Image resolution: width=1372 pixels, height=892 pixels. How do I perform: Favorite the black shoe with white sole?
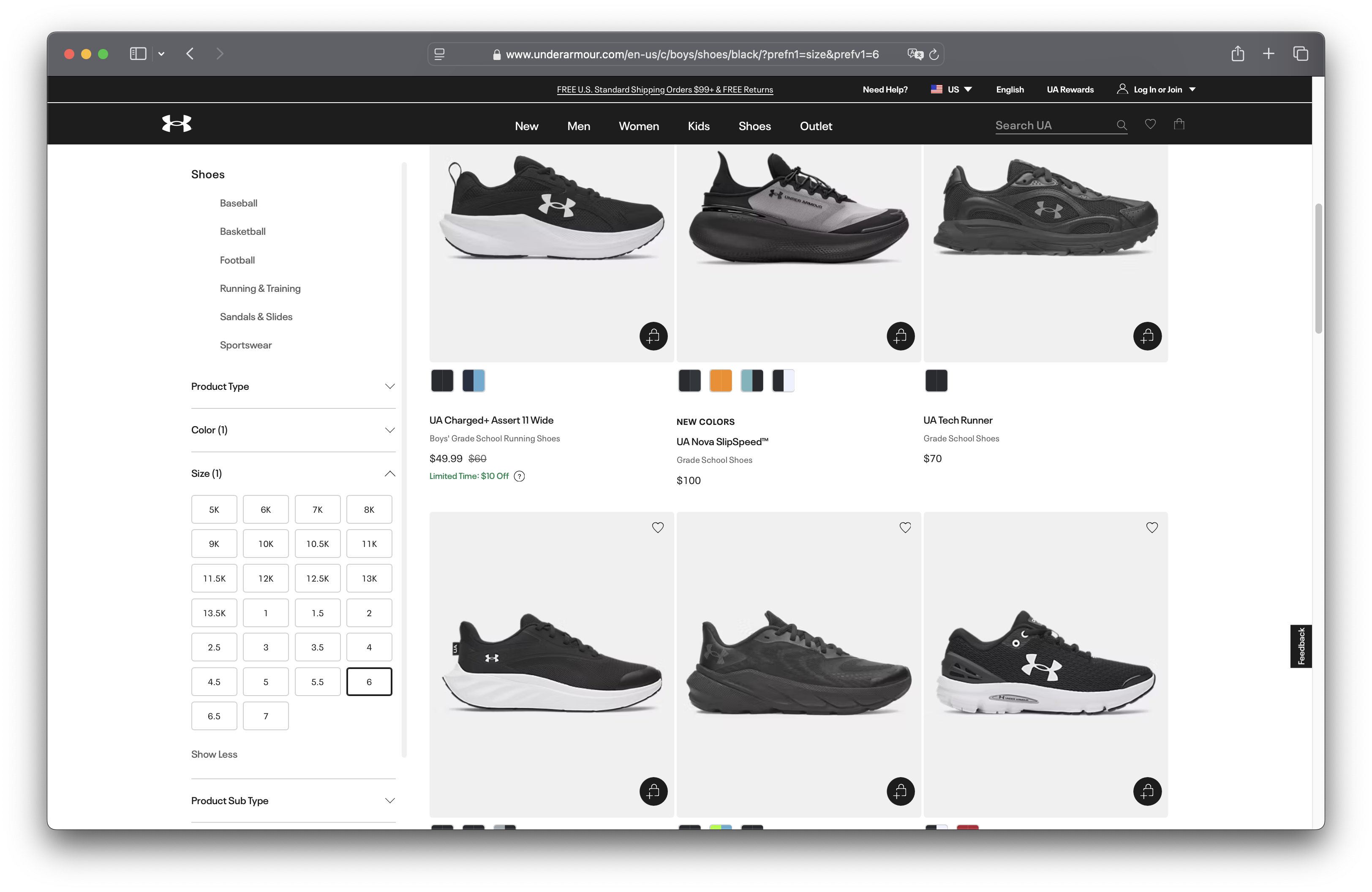coord(658,527)
